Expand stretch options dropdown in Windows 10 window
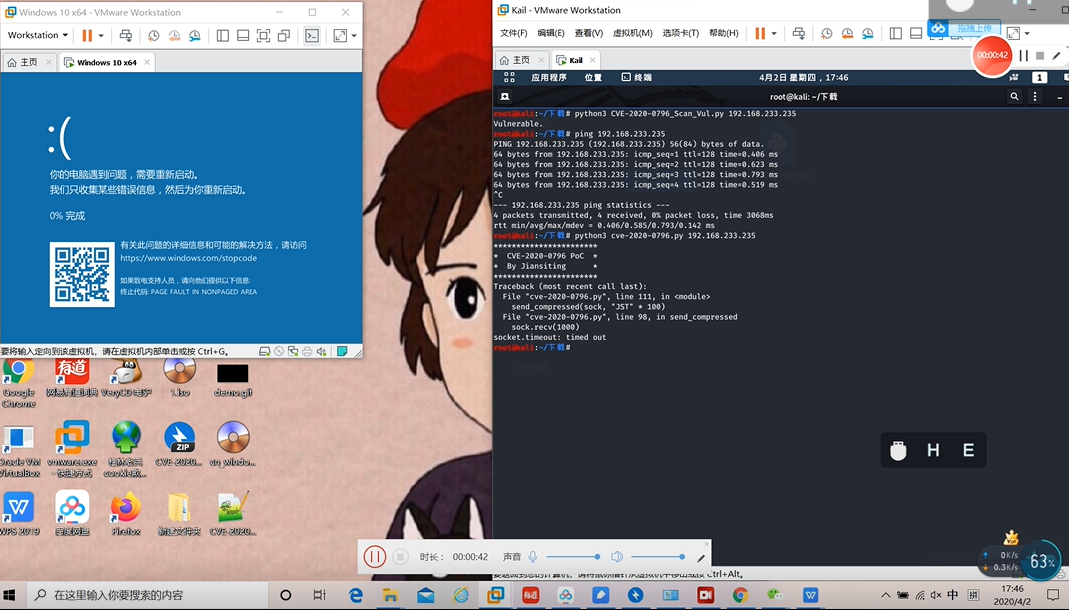Viewport: 1069px width, 610px height. pyautogui.click(x=354, y=35)
